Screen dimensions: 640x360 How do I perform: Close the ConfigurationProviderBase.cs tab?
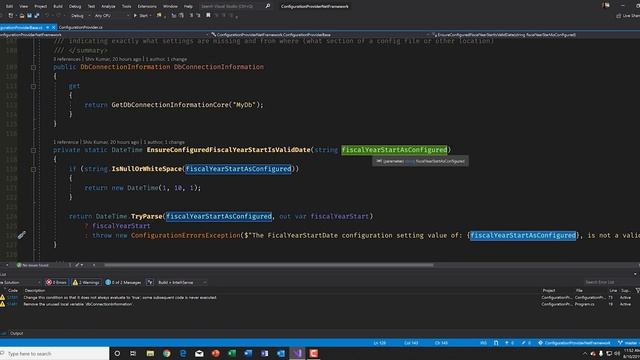click(53, 27)
